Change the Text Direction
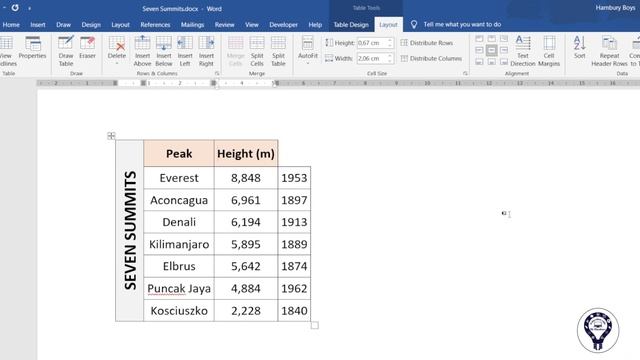The height and width of the screenshot is (360, 640). pyautogui.click(x=522, y=51)
